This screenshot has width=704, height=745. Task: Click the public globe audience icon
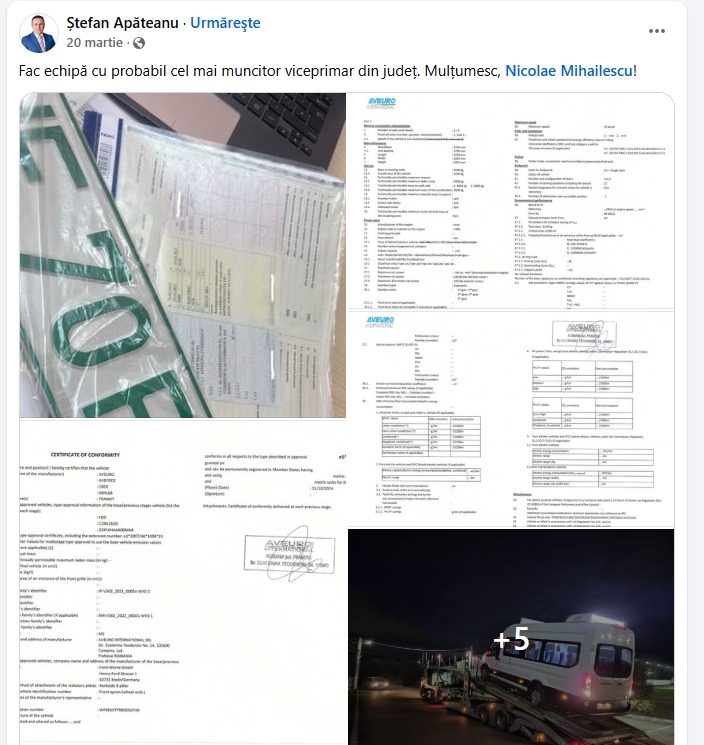[139, 43]
